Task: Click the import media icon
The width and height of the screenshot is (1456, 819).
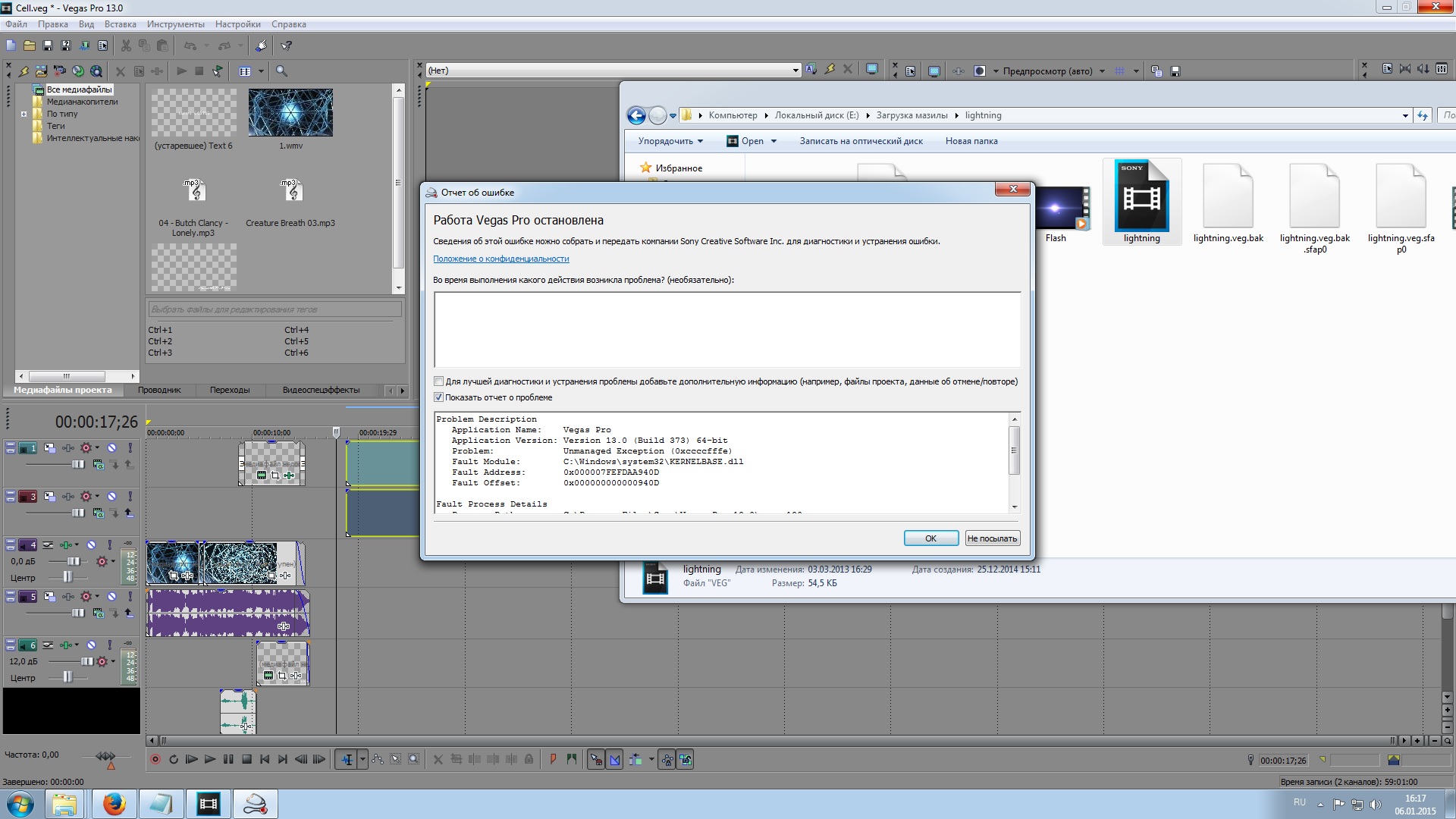Action: (41, 71)
